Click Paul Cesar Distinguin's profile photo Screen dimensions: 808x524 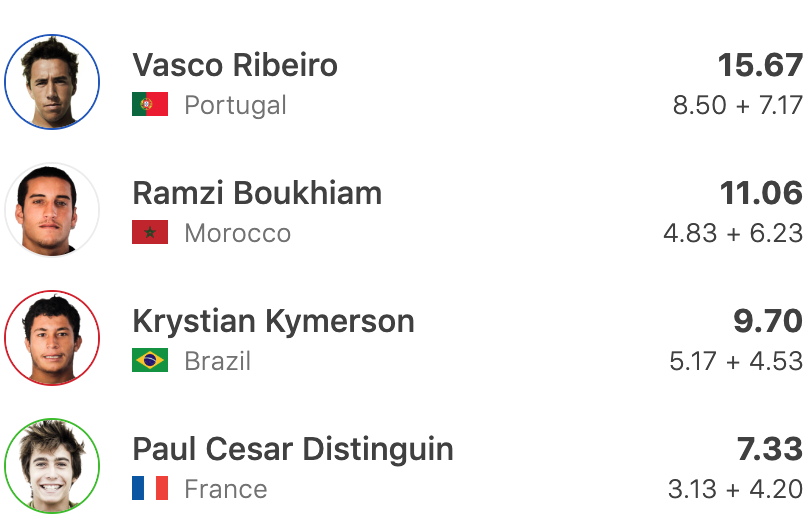coord(52,466)
